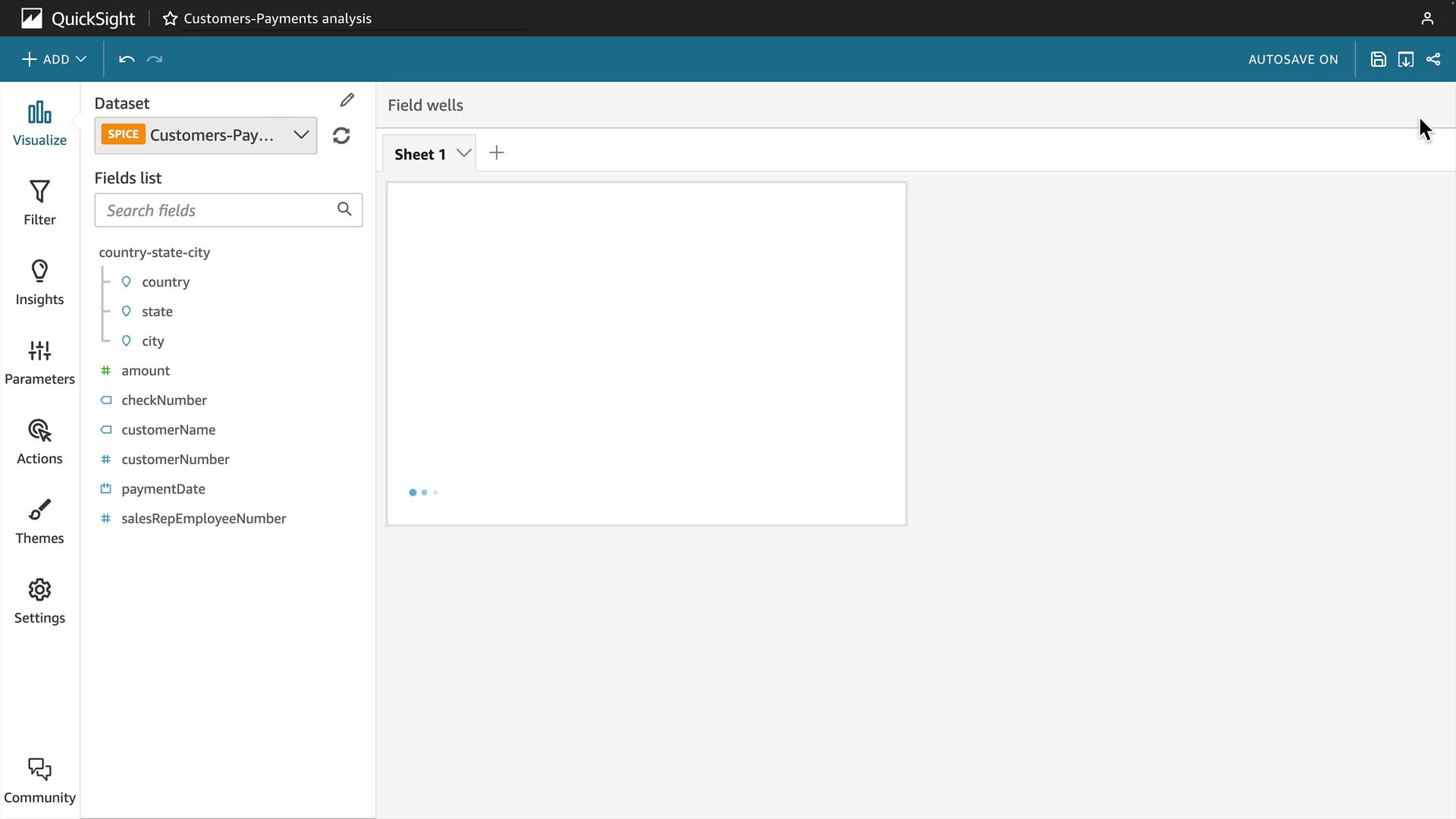Select the Sheet 1 tab
Viewport: 1456px width, 819px height.
click(420, 154)
